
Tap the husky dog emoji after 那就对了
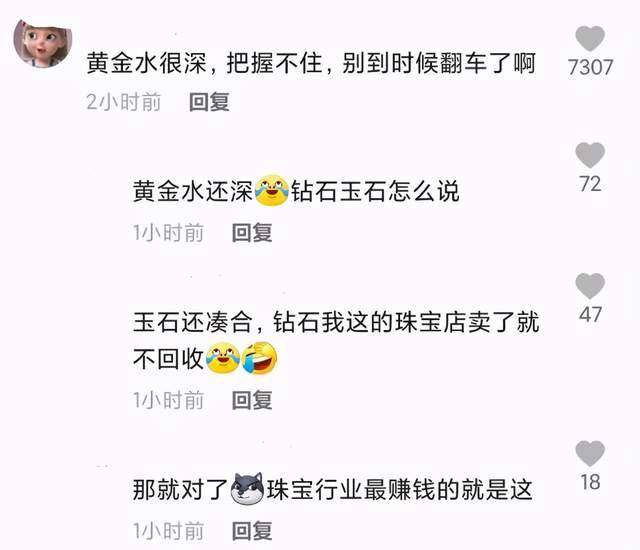coord(247,489)
